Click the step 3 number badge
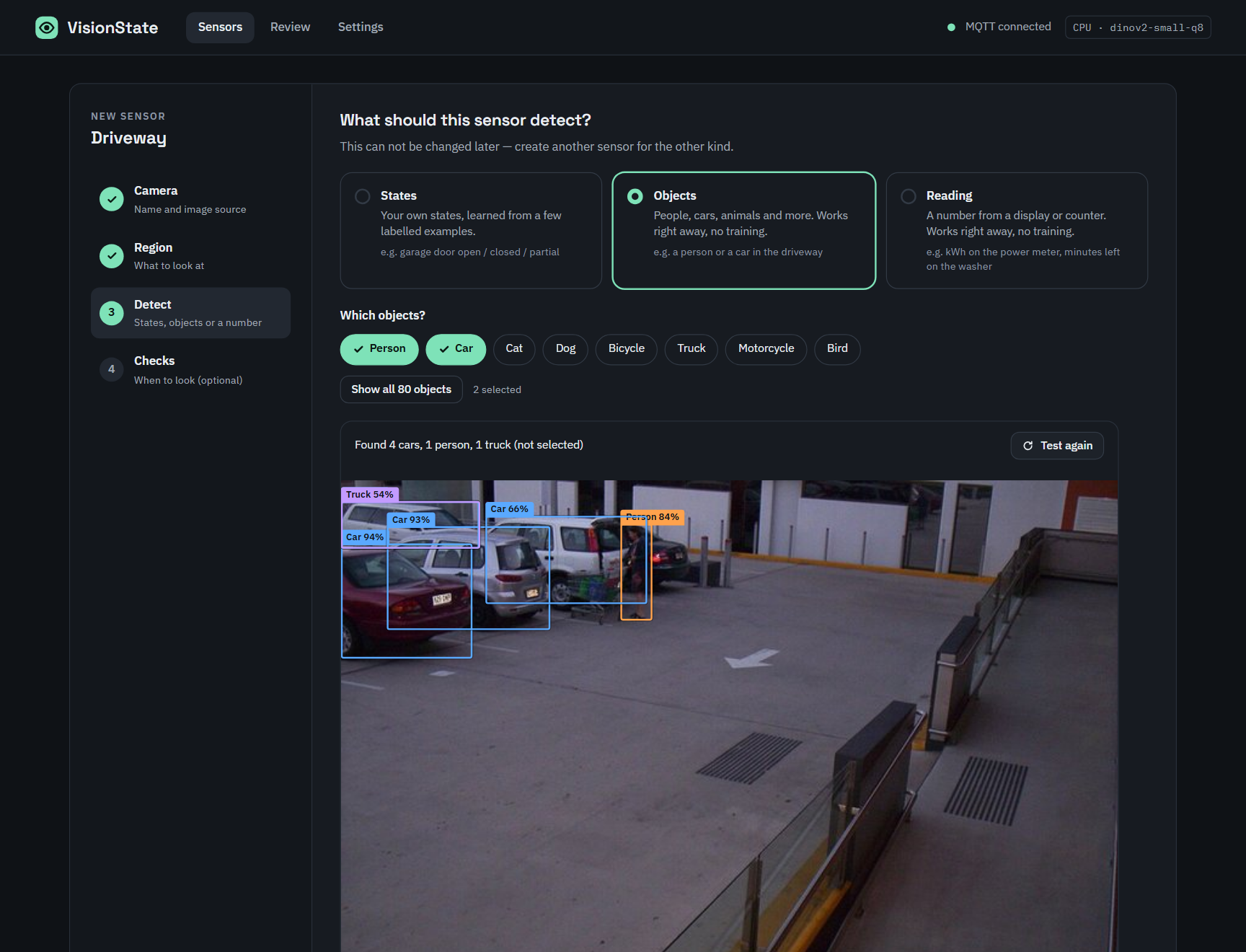The width and height of the screenshot is (1246, 952). 112,313
